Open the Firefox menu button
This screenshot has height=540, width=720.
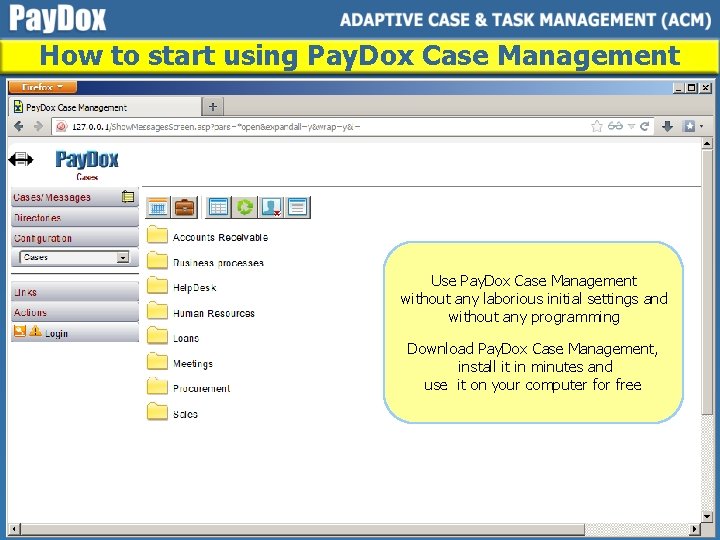click(x=42, y=87)
